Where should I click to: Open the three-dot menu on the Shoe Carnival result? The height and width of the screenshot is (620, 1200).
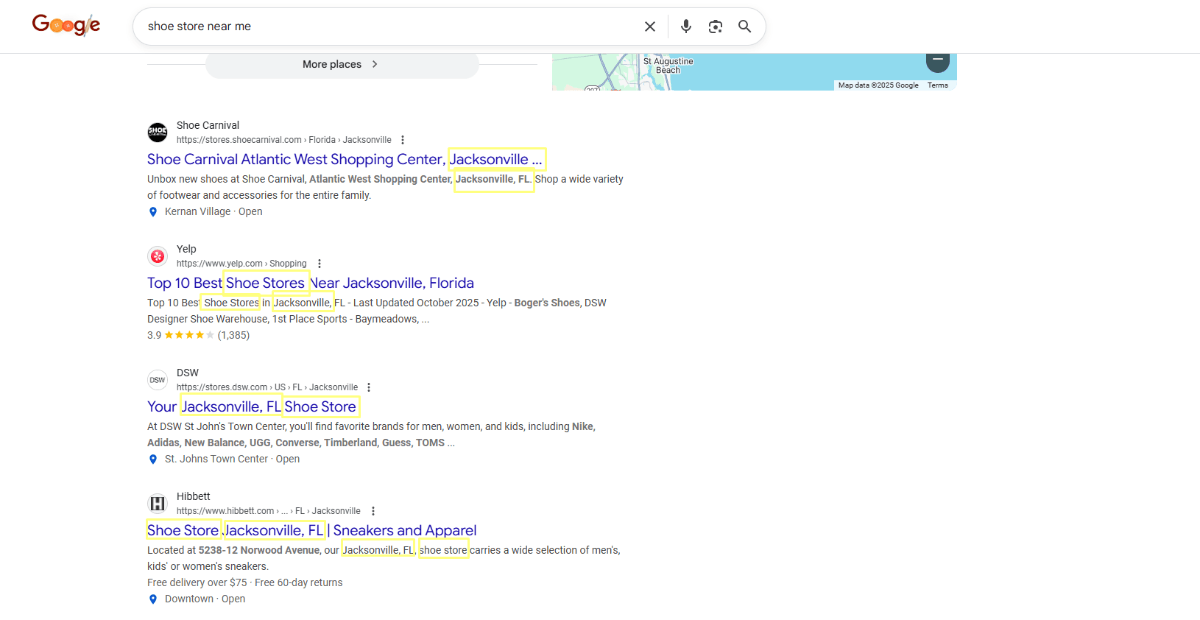point(402,139)
